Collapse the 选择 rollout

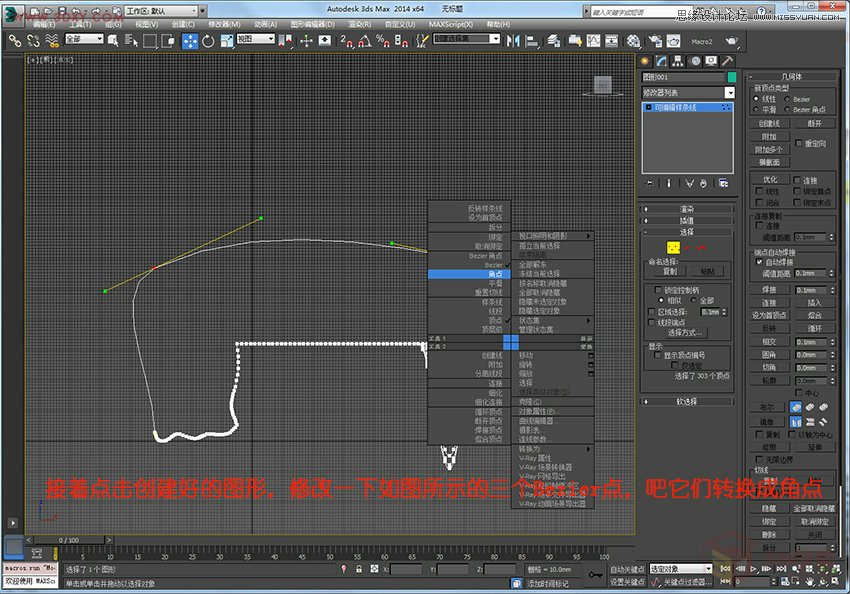tap(687, 232)
